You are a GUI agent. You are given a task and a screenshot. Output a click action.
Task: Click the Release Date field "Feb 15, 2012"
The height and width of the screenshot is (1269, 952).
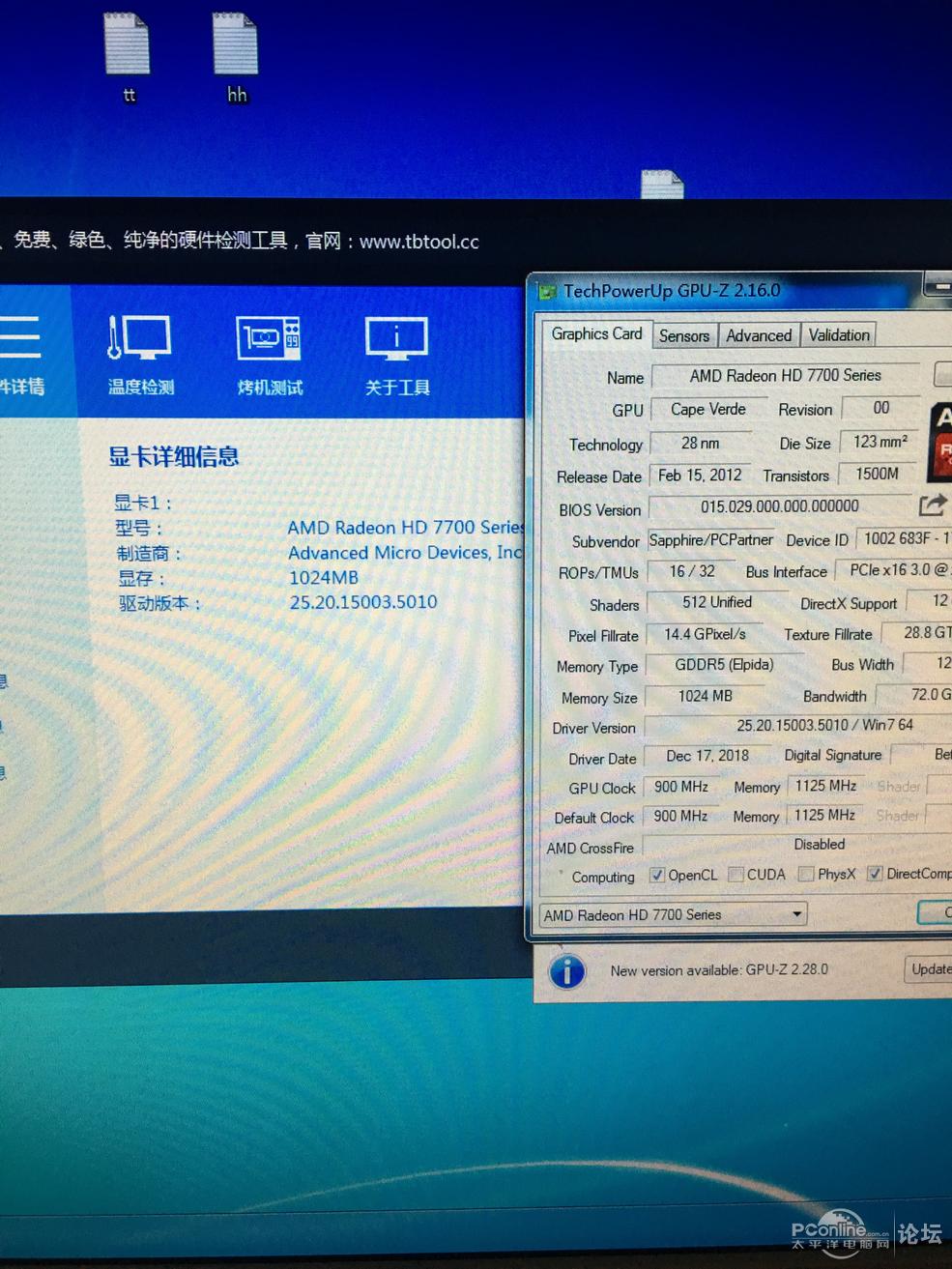700,475
